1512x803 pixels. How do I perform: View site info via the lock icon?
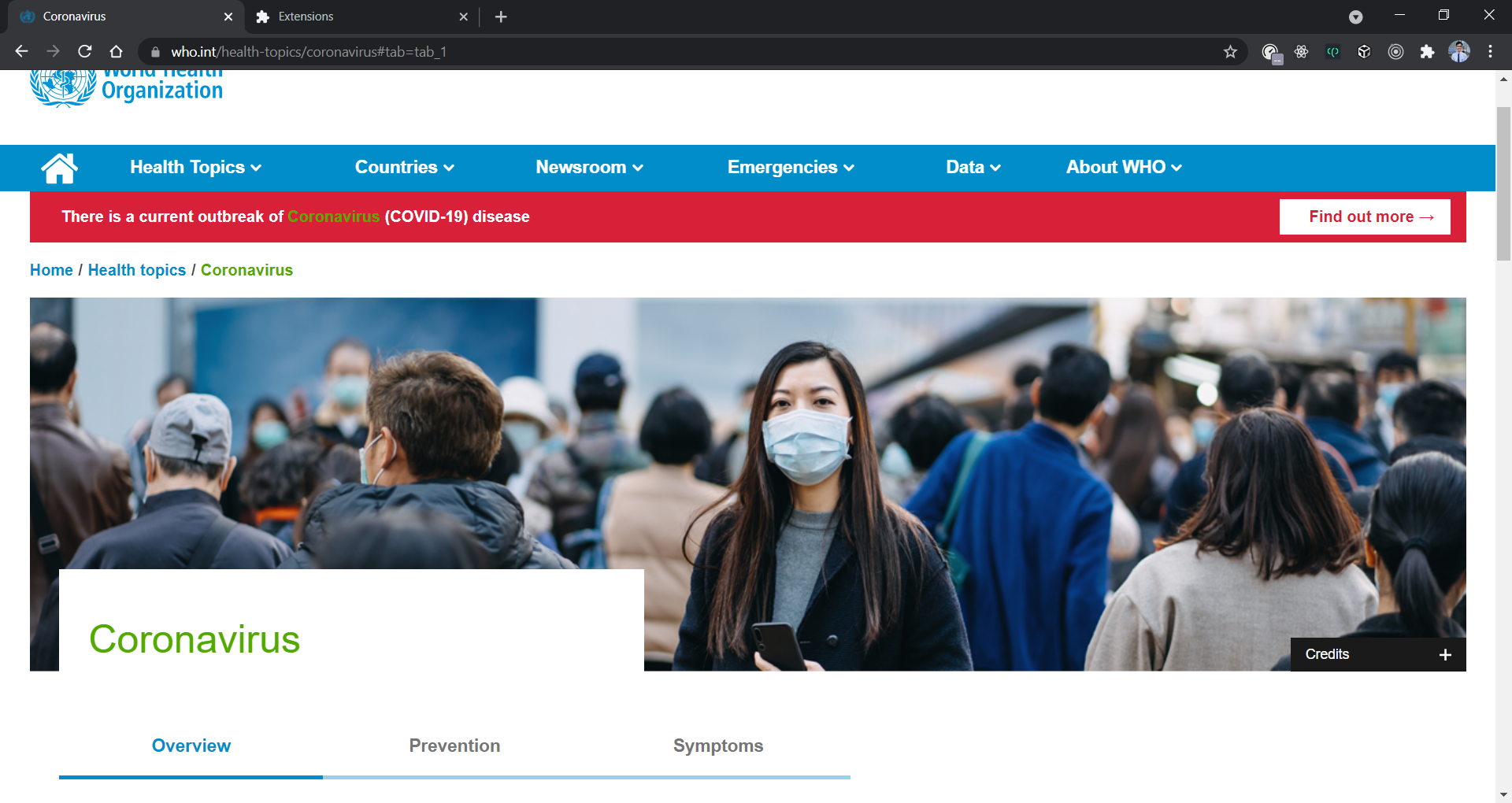[155, 52]
